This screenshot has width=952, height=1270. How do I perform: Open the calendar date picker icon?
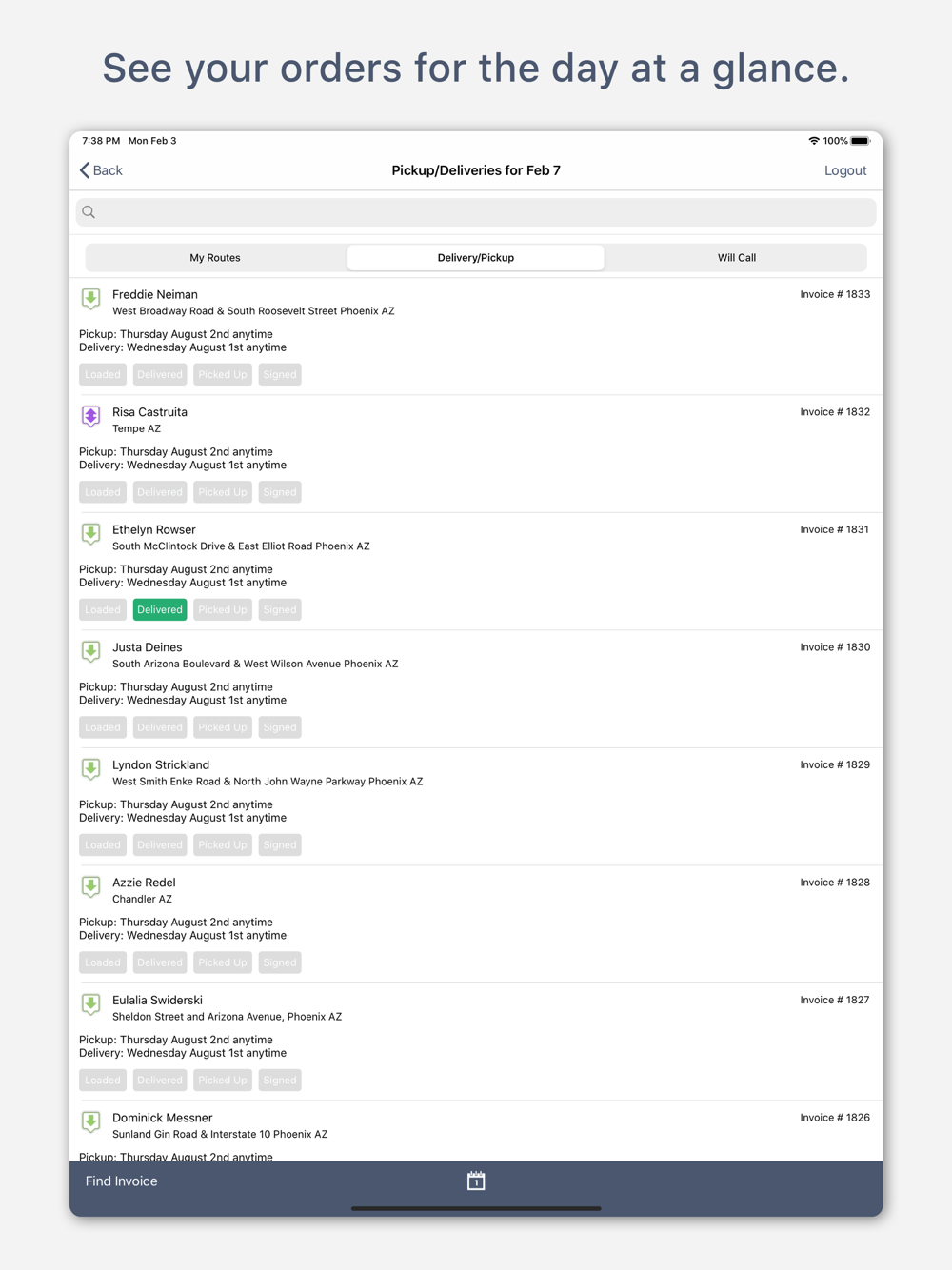tap(476, 1181)
